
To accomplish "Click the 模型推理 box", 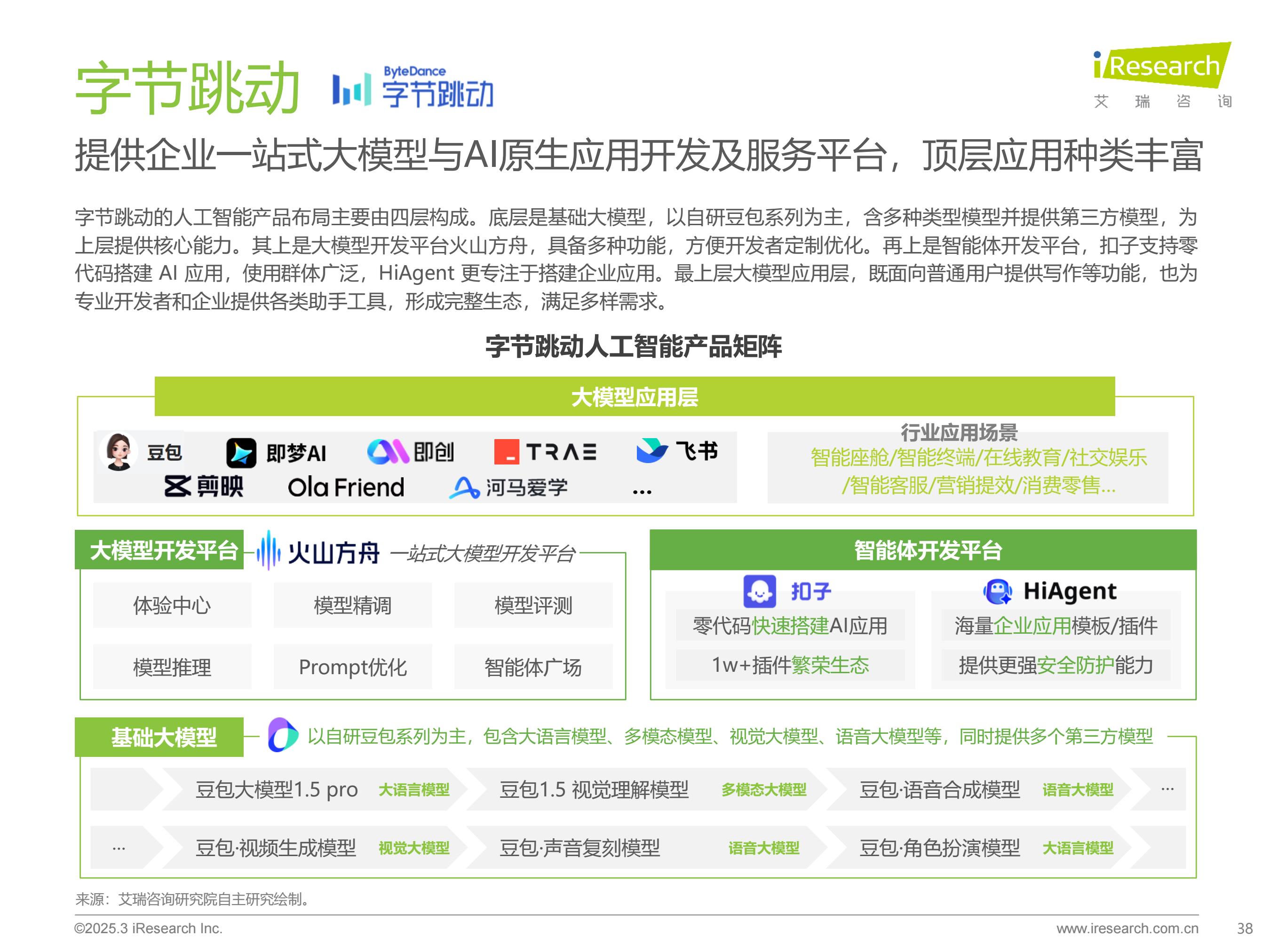I will pos(172,667).
